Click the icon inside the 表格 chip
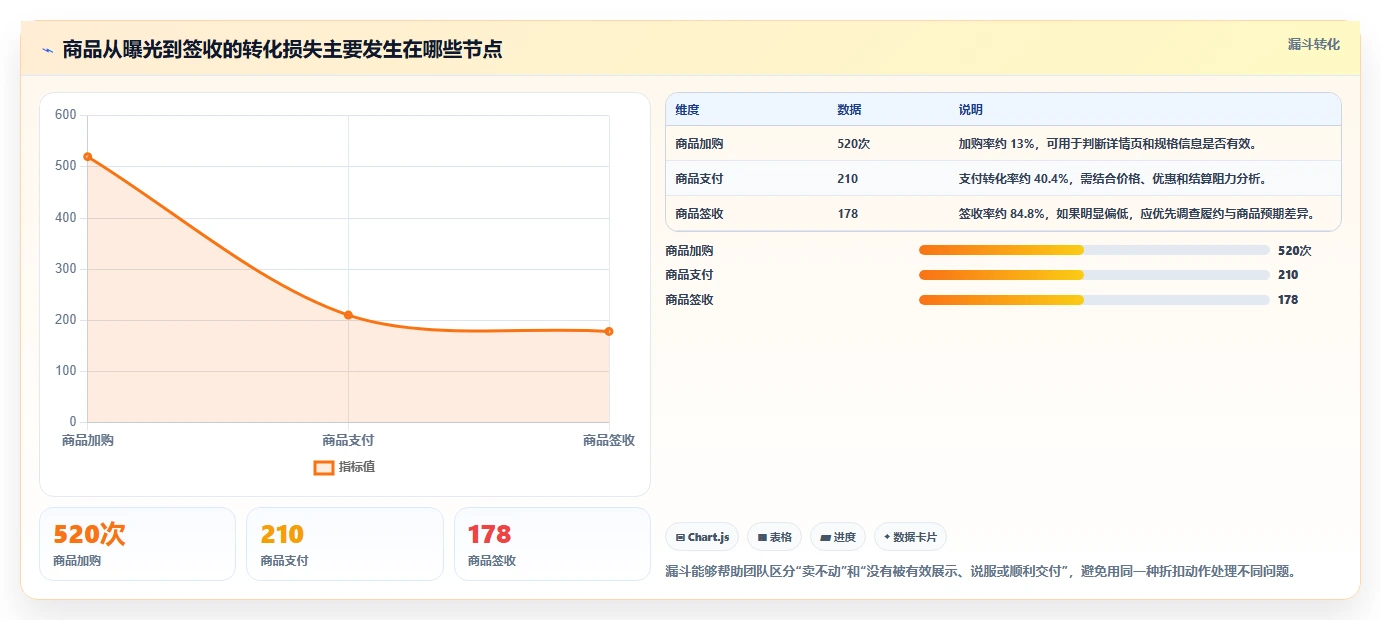The image size is (1381, 620). click(762, 538)
